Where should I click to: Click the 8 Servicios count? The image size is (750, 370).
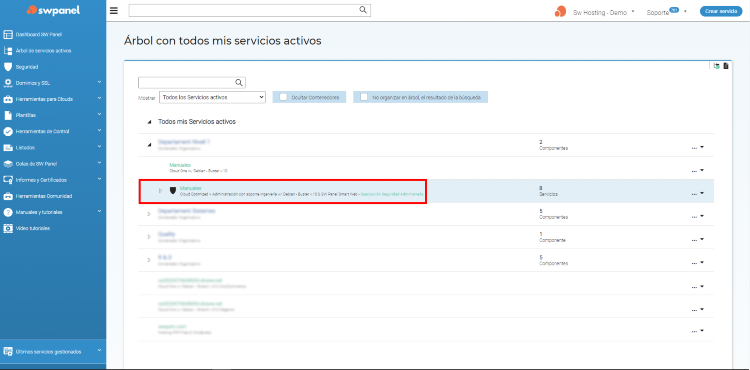pos(549,191)
